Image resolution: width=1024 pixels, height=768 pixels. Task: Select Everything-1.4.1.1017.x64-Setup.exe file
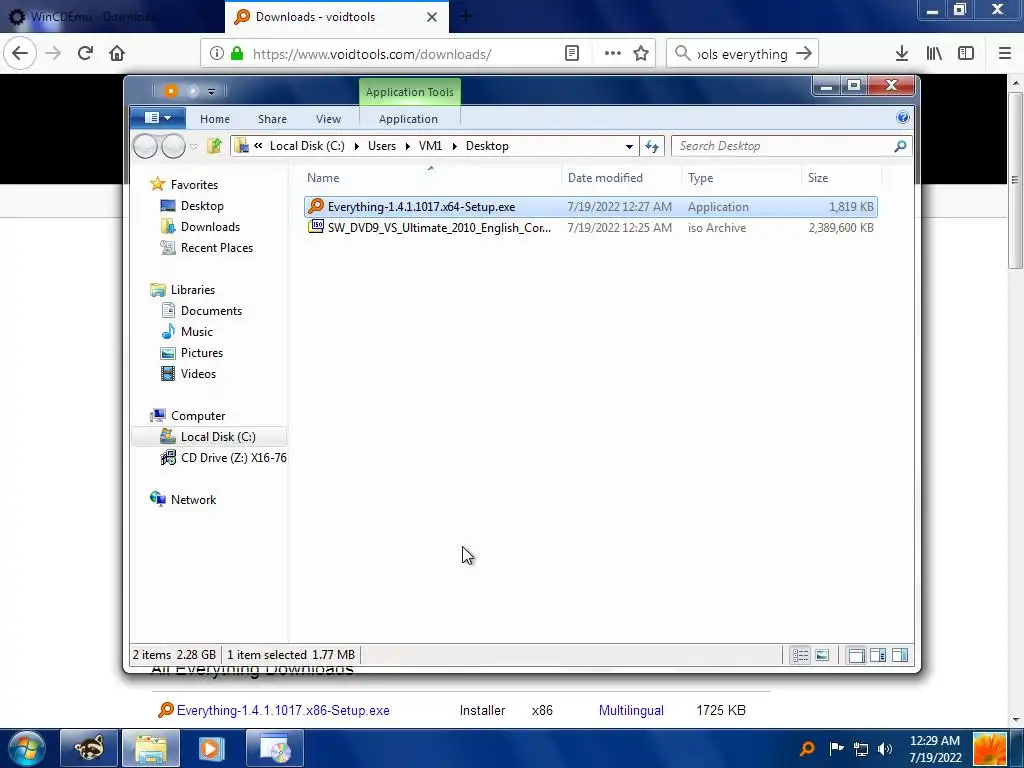590,206
